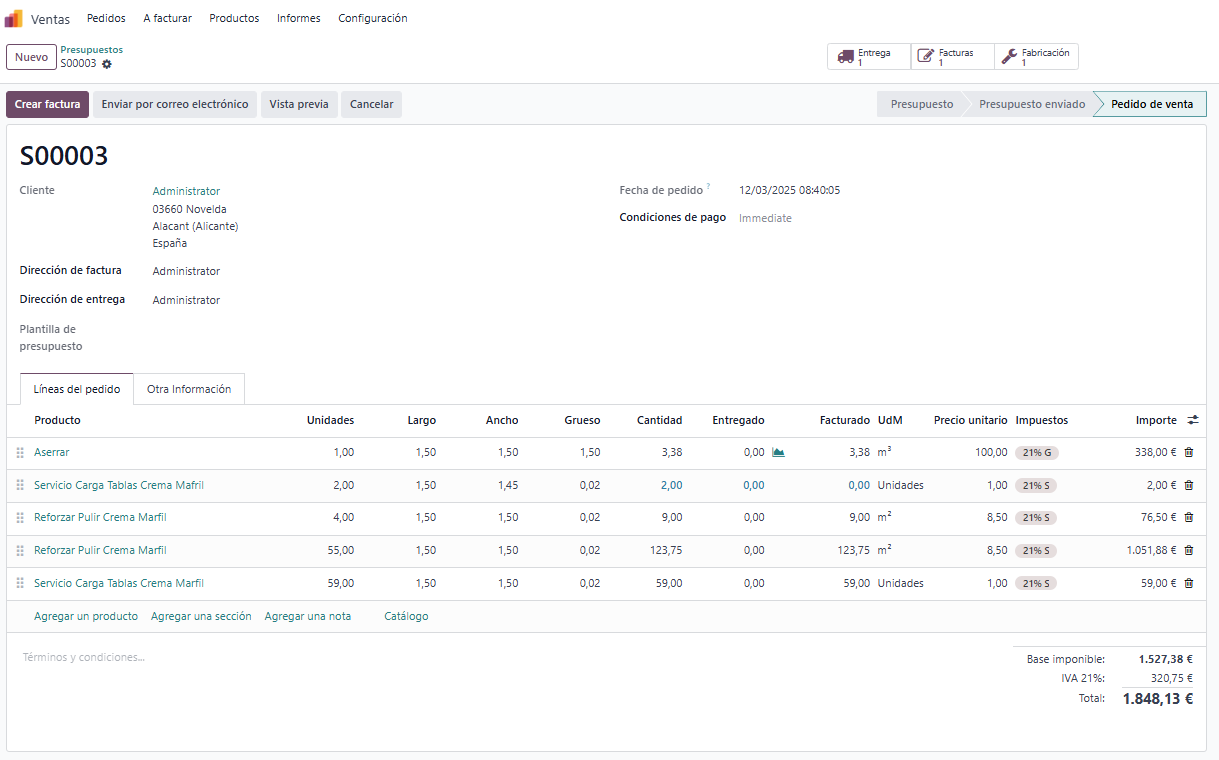Screen dimensions: 1219x760
Task: Click the Importe column header
Action: tap(1156, 420)
